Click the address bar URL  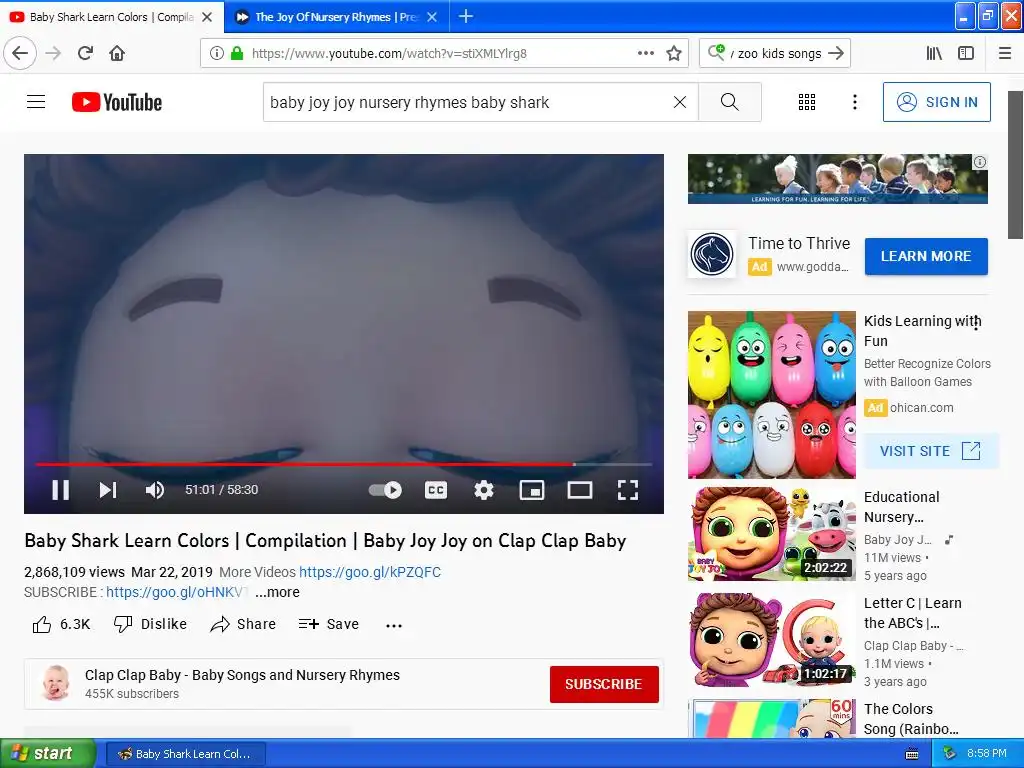click(389, 54)
